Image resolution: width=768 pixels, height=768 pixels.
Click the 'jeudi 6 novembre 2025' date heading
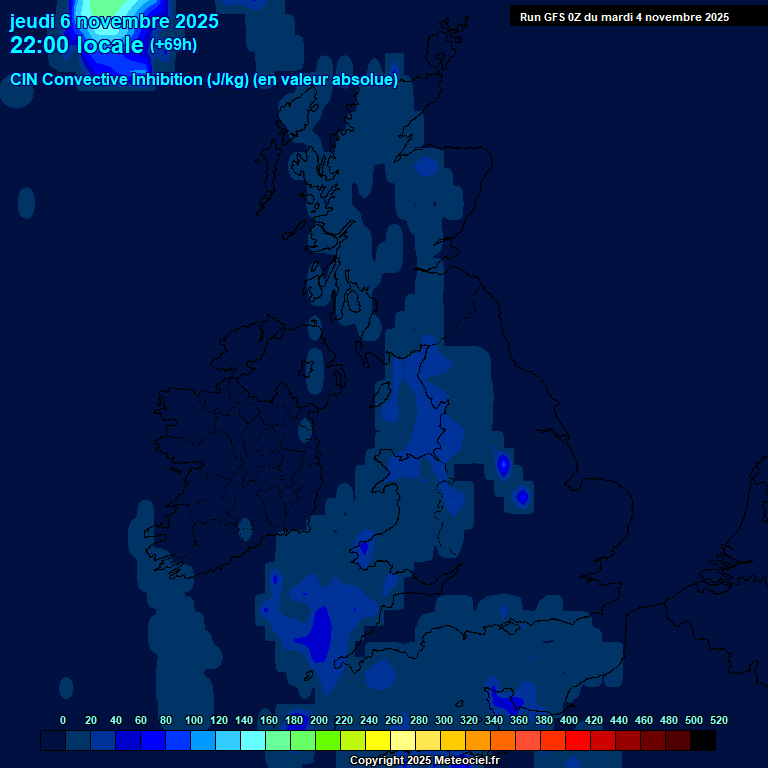pyautogui.click(x=114, y=21)
